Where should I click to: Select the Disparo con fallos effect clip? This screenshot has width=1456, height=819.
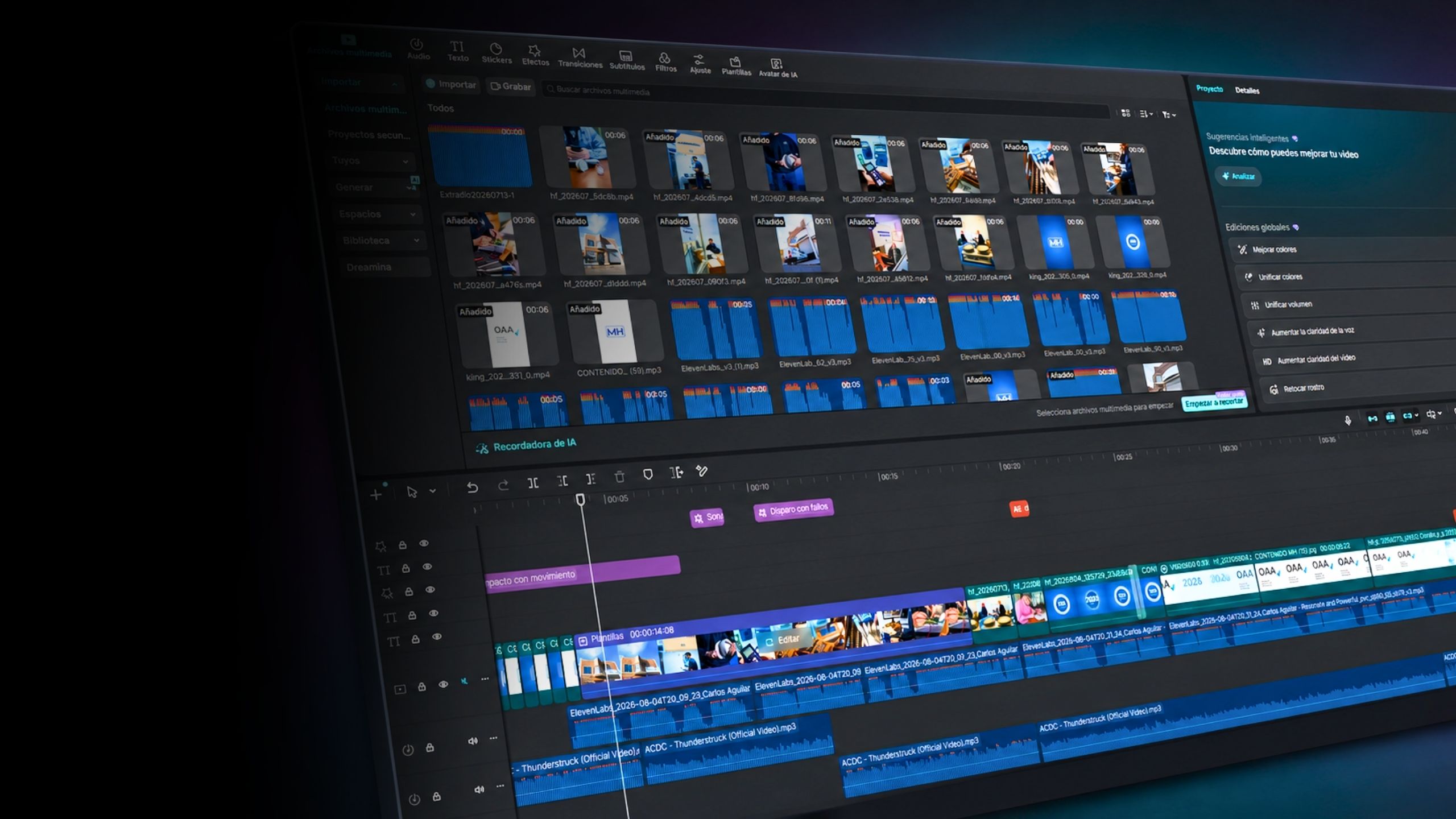(x=794, y=510)
